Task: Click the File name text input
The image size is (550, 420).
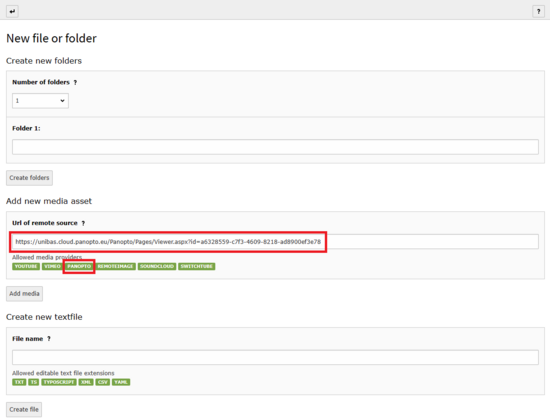Action: [275, 358]
